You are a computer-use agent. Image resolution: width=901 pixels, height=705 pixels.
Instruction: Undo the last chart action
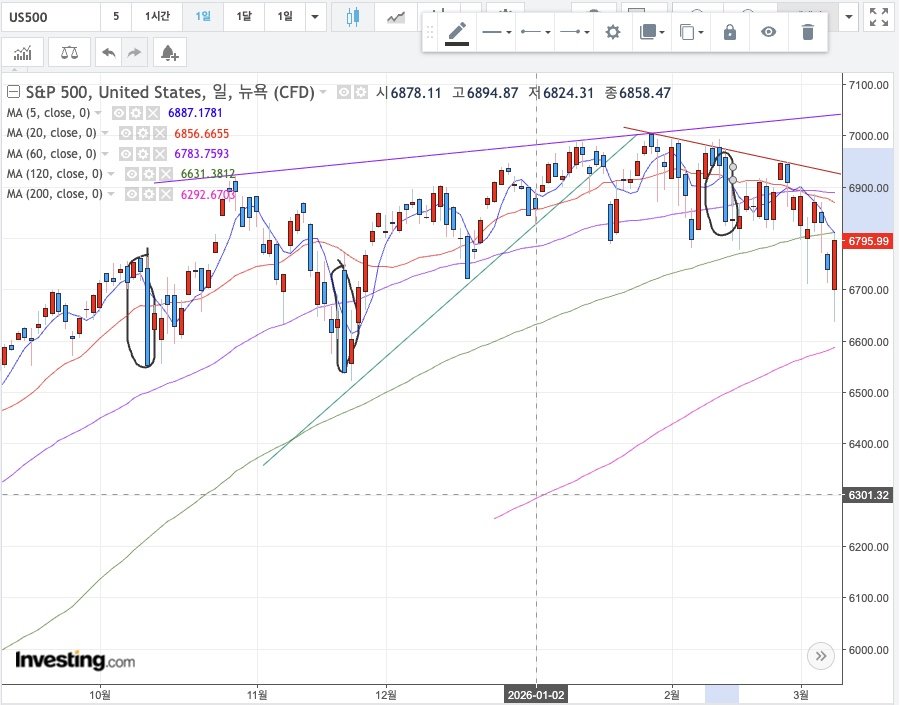click(x=109, y=53)
